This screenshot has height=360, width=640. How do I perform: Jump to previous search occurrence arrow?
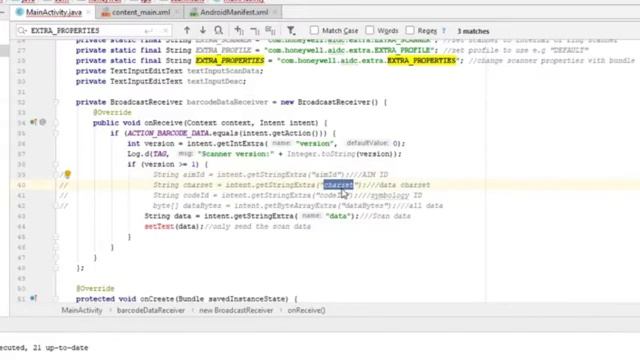(187, 31)
